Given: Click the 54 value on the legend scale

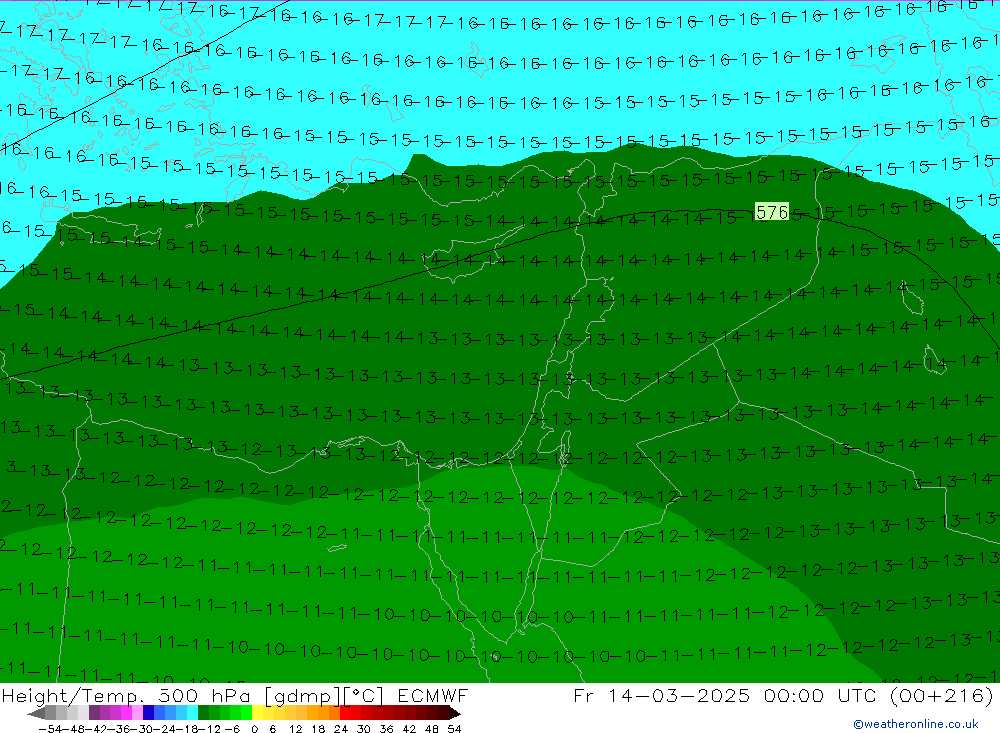Looking at the screenshot, I should 454,729.
